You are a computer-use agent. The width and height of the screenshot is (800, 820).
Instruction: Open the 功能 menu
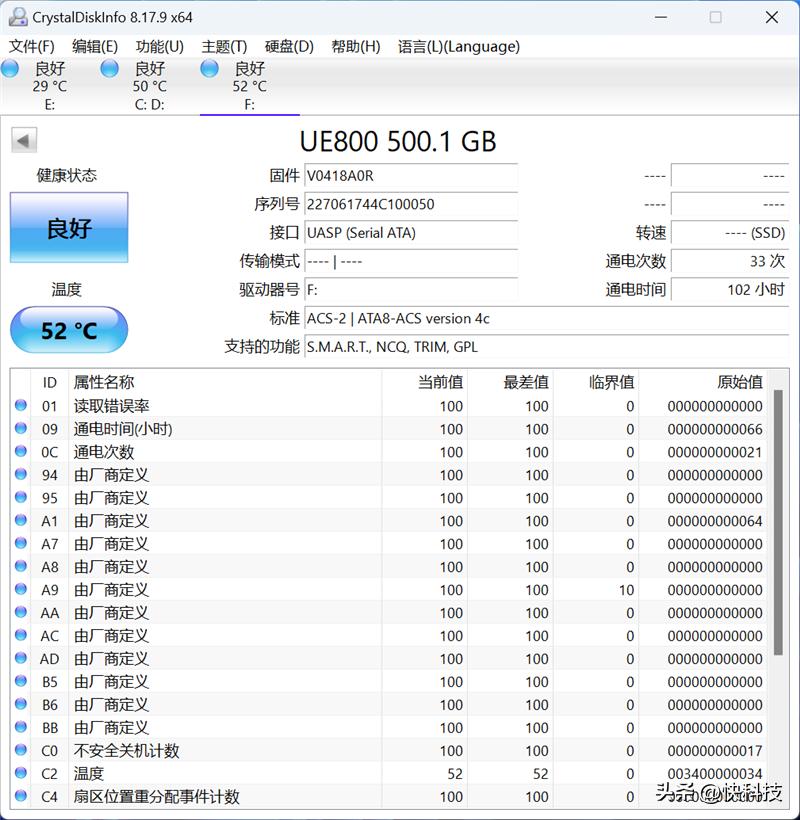(158, 46)
